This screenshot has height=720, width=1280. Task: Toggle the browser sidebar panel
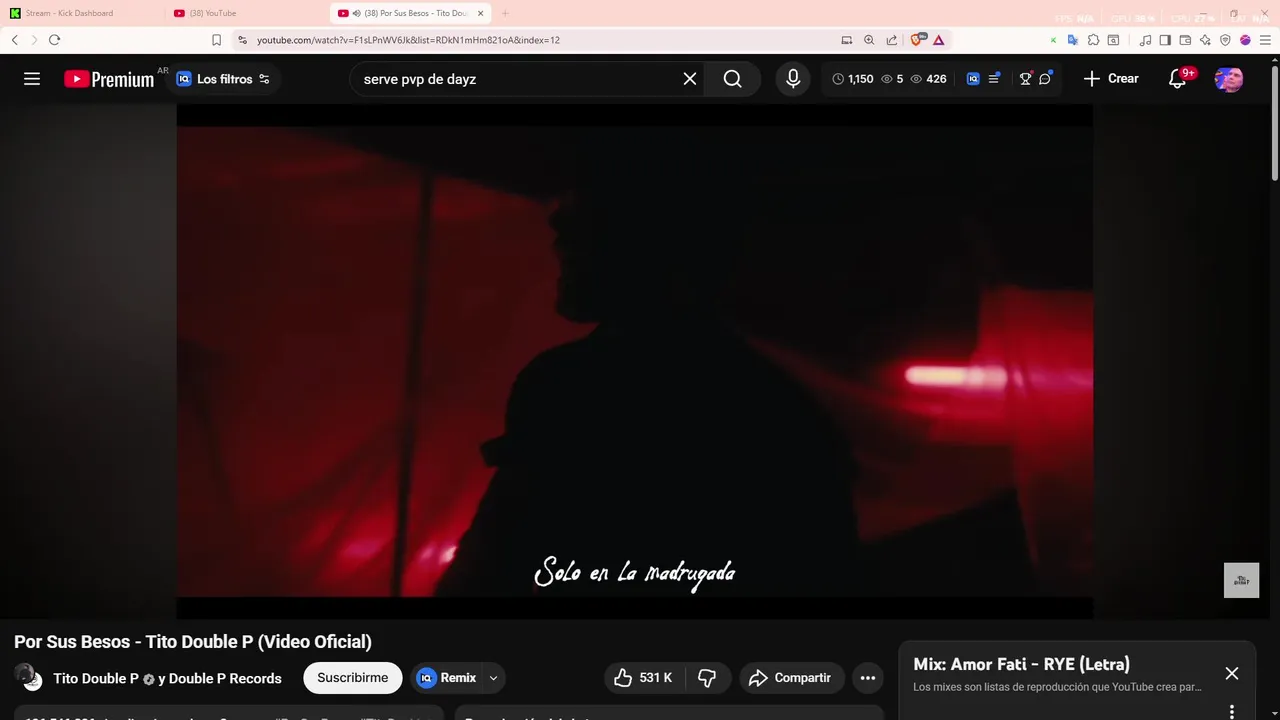tap(1165, 40)
